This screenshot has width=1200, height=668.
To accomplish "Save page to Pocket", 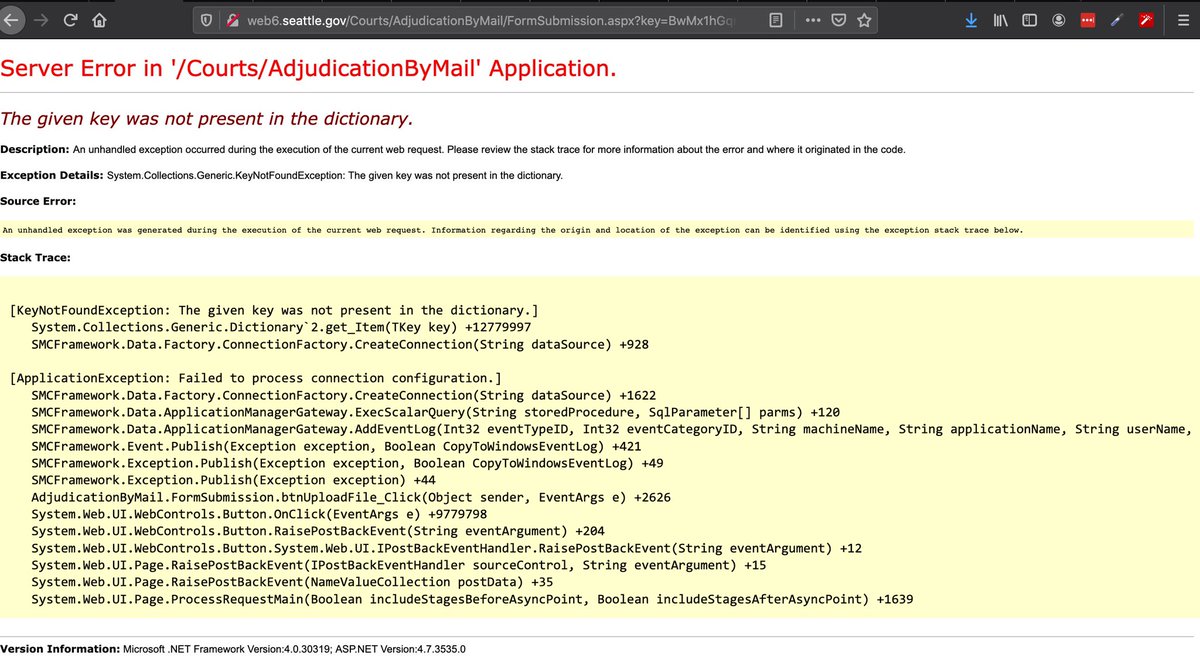I will 839,20.
